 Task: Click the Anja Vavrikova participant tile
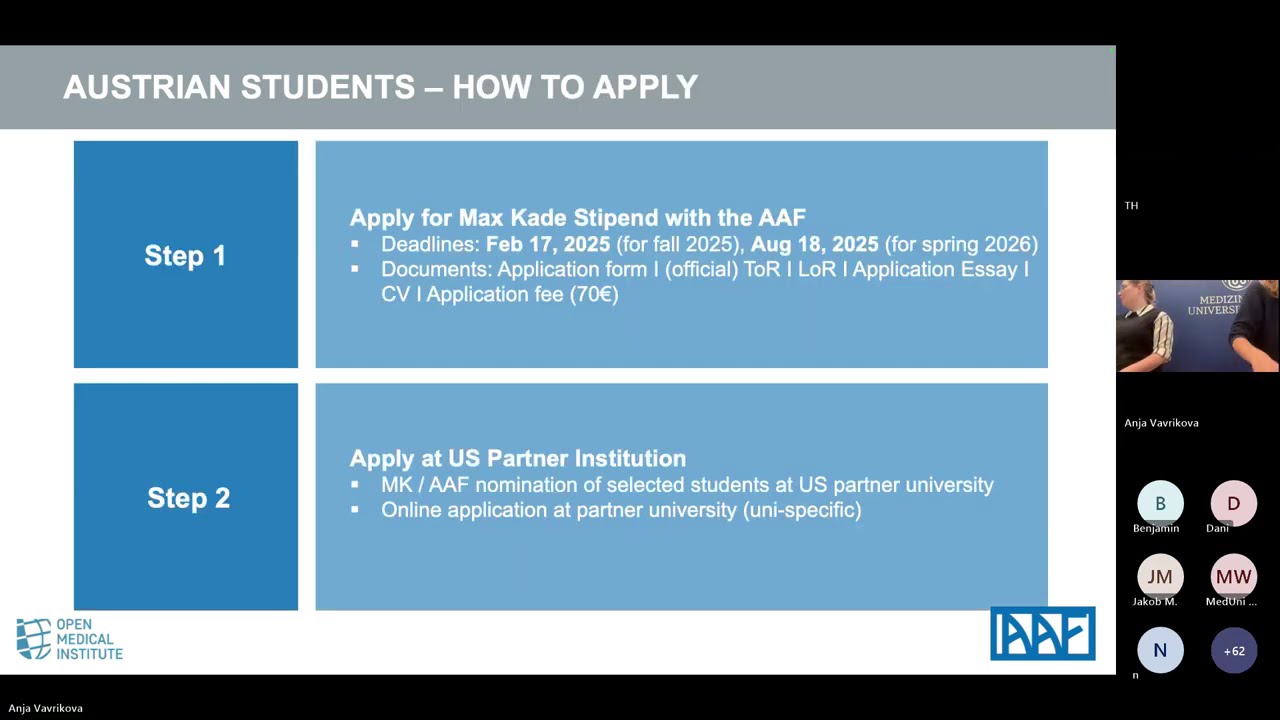coord(1161,423)
